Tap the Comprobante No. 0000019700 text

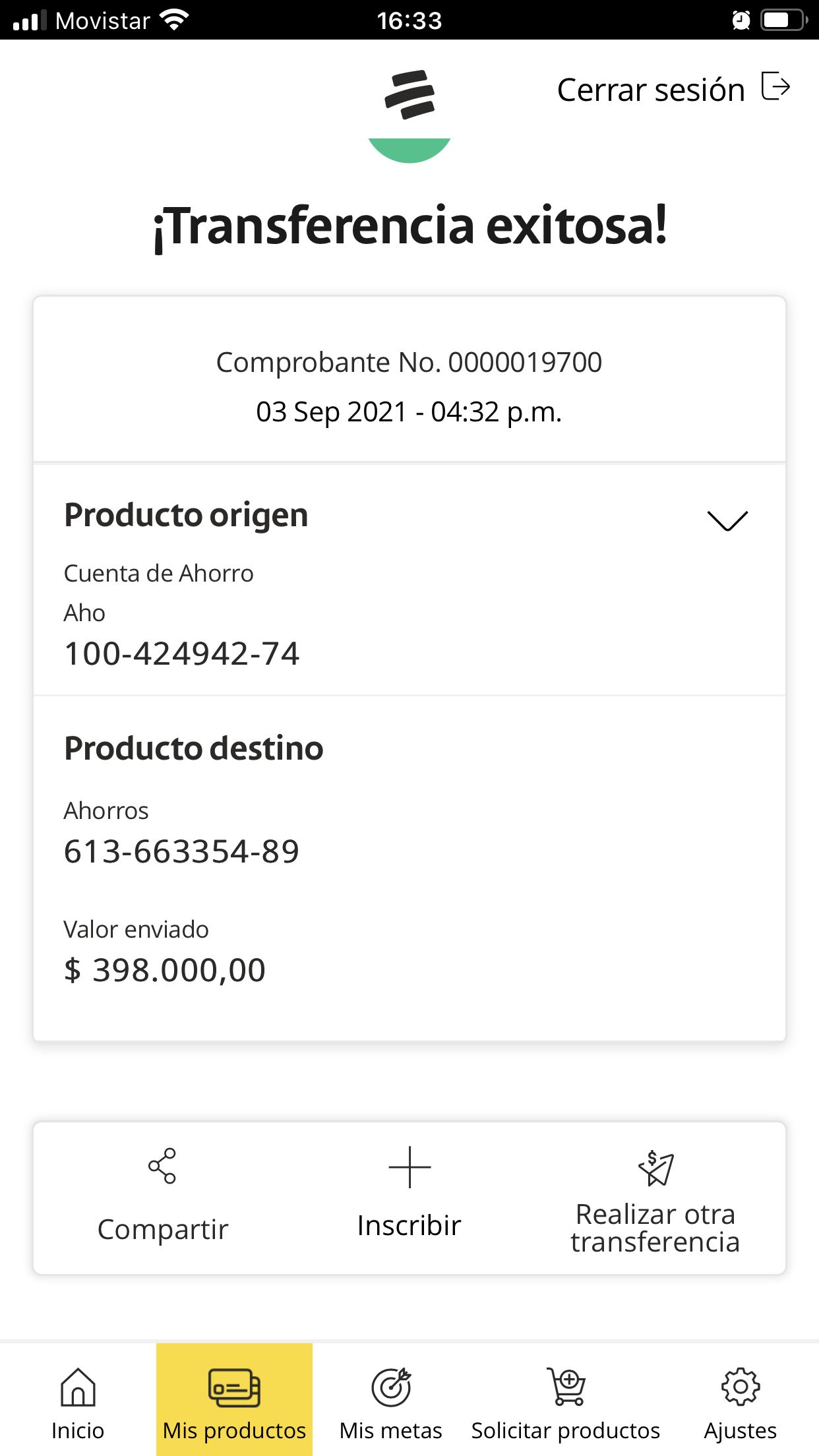click(409, 362)
